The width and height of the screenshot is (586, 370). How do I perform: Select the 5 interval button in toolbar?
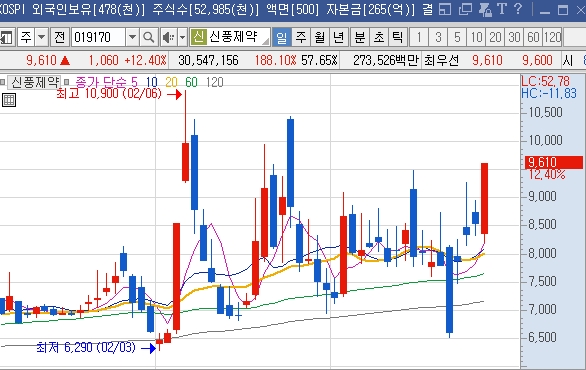pyautogui.click(x=457, y=37)
